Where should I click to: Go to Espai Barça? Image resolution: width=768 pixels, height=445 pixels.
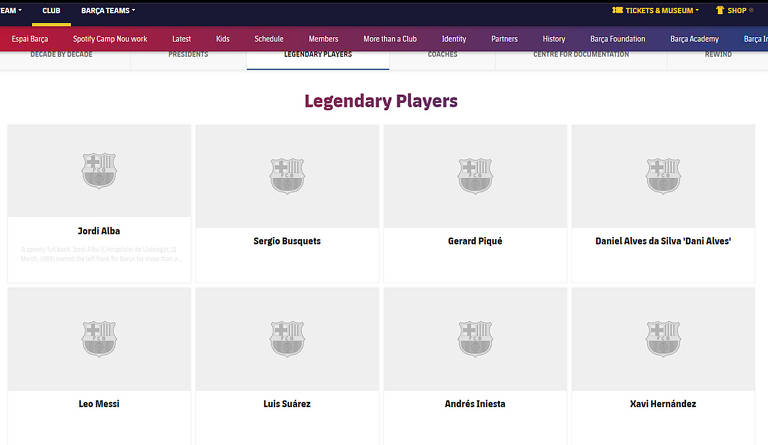pyautogui.click(x=30, y=39)
